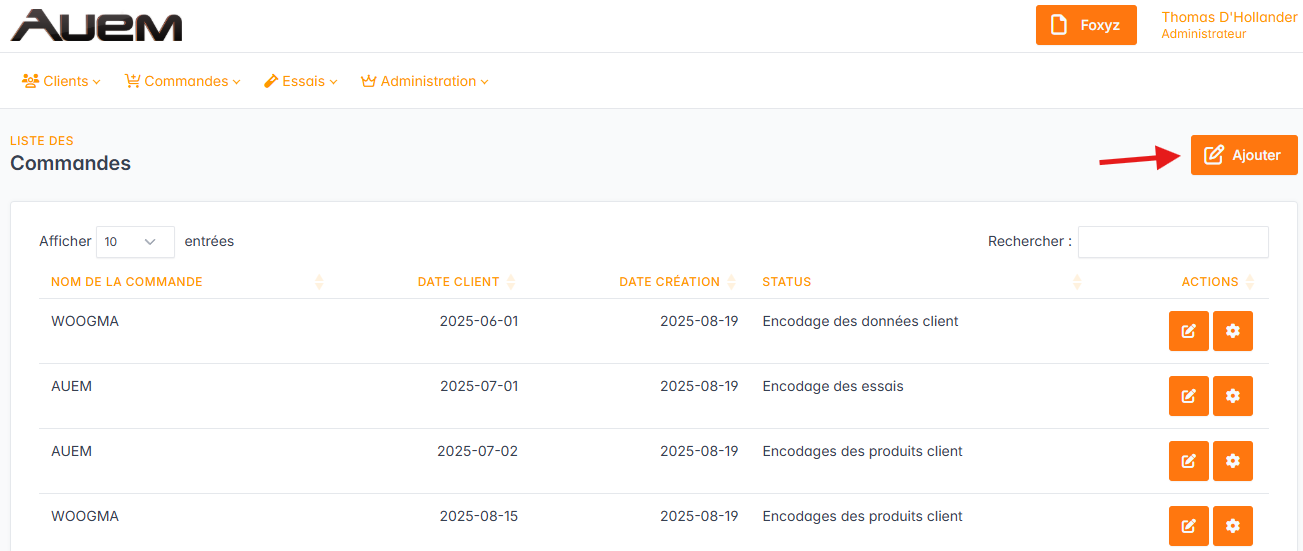The width and height of the screenshot is (1303, 551).
Task: Focus the Rechercher search field
Action: point(1172,242)
